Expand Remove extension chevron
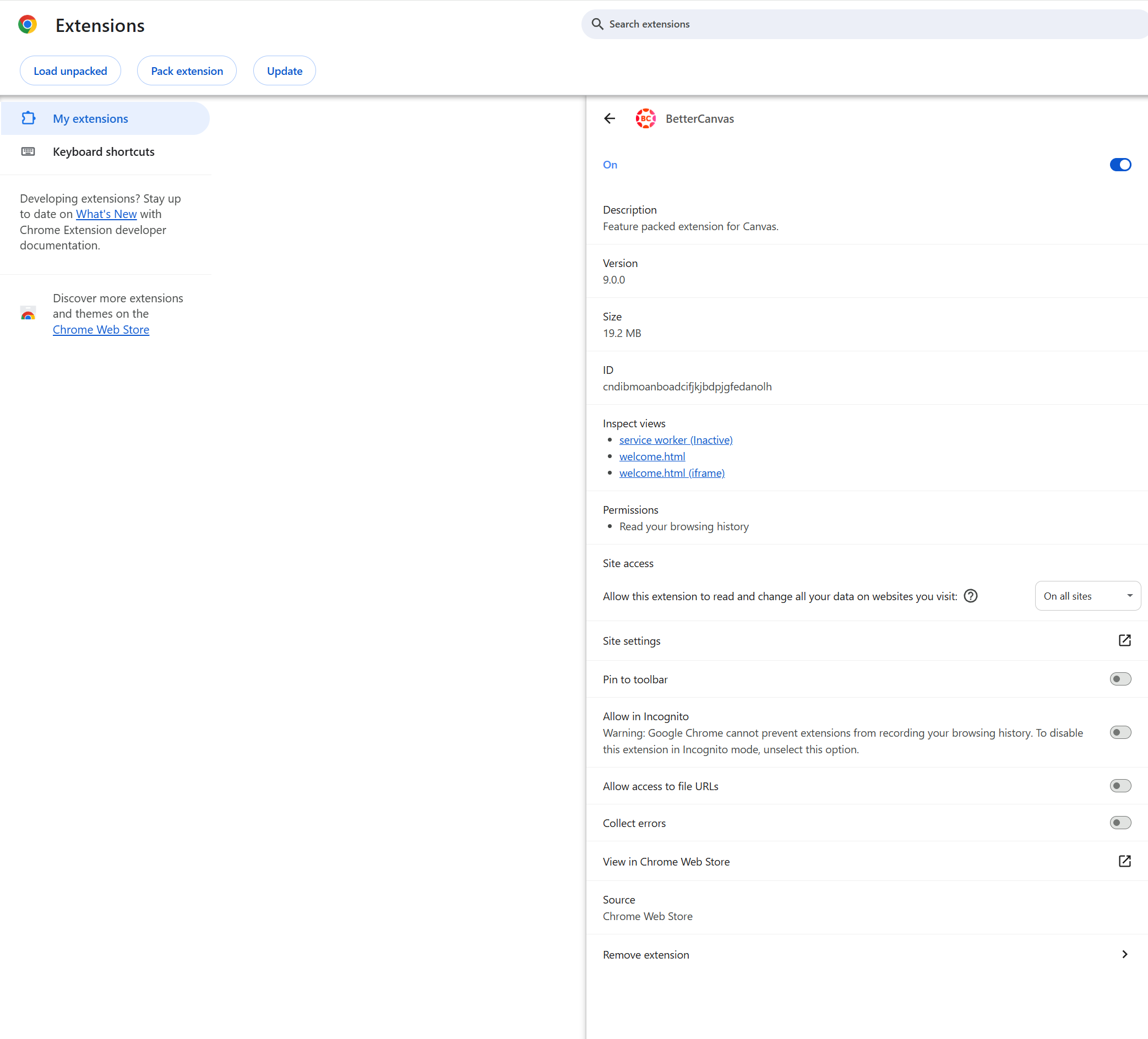1148x1039 pixels. 1124,955
